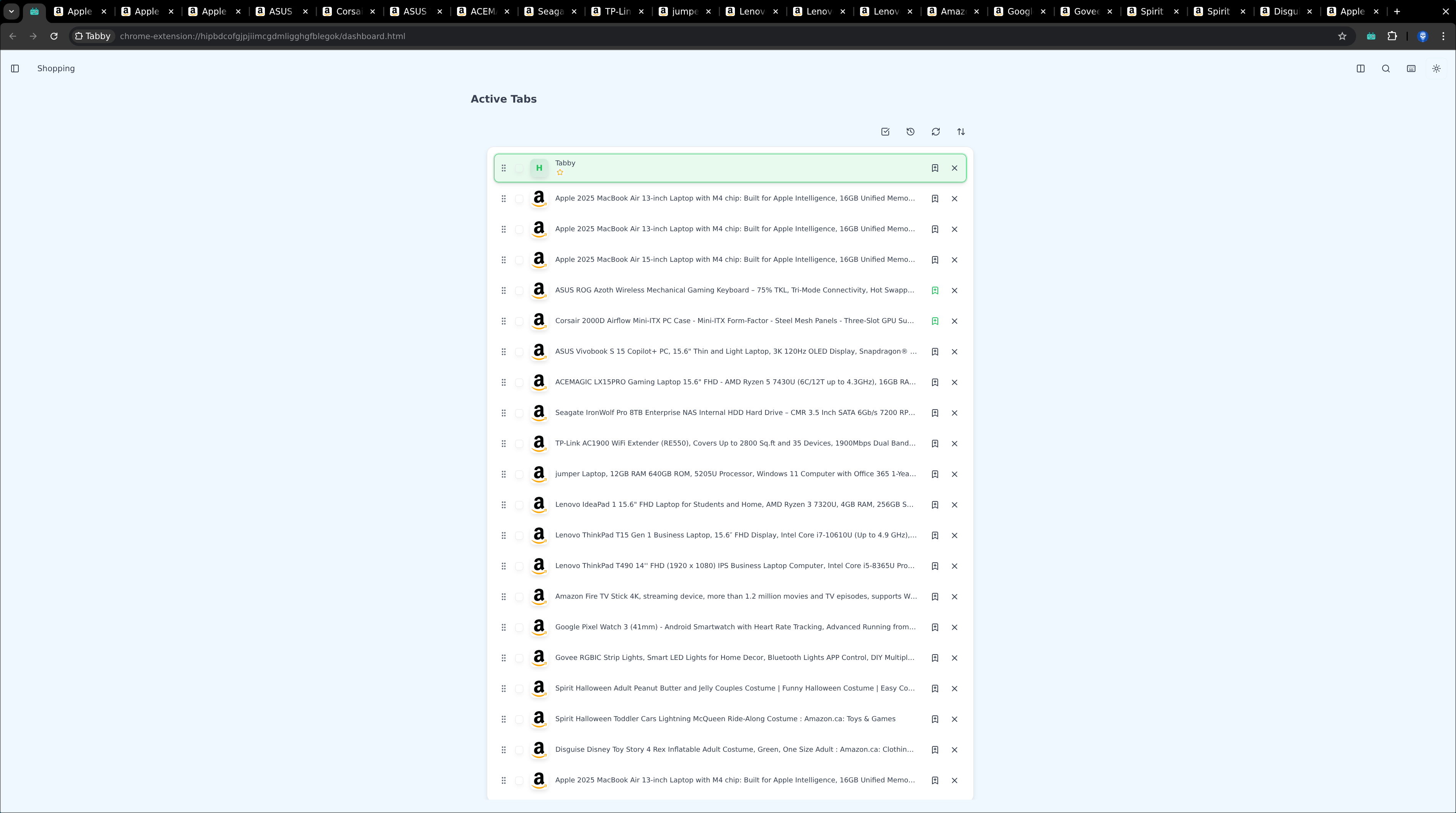Click the sort tabs arrows icon
Image resolution: width=1456 pixels, height=813 pixels.
click(x=961, y=132)
